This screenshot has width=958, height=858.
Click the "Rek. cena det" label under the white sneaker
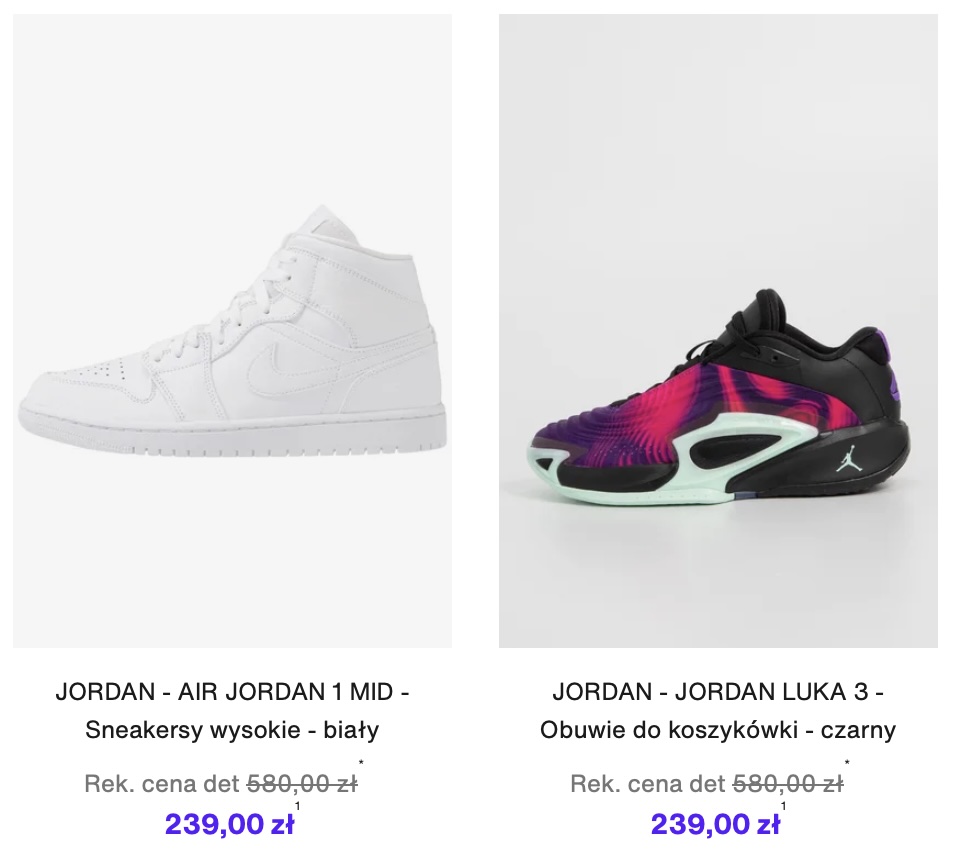162,784
